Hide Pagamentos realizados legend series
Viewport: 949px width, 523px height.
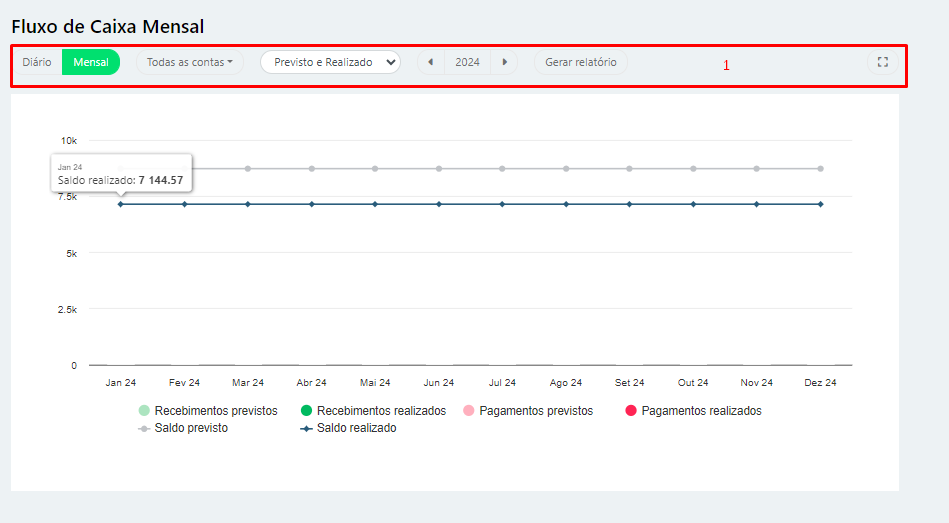point(692,411)
